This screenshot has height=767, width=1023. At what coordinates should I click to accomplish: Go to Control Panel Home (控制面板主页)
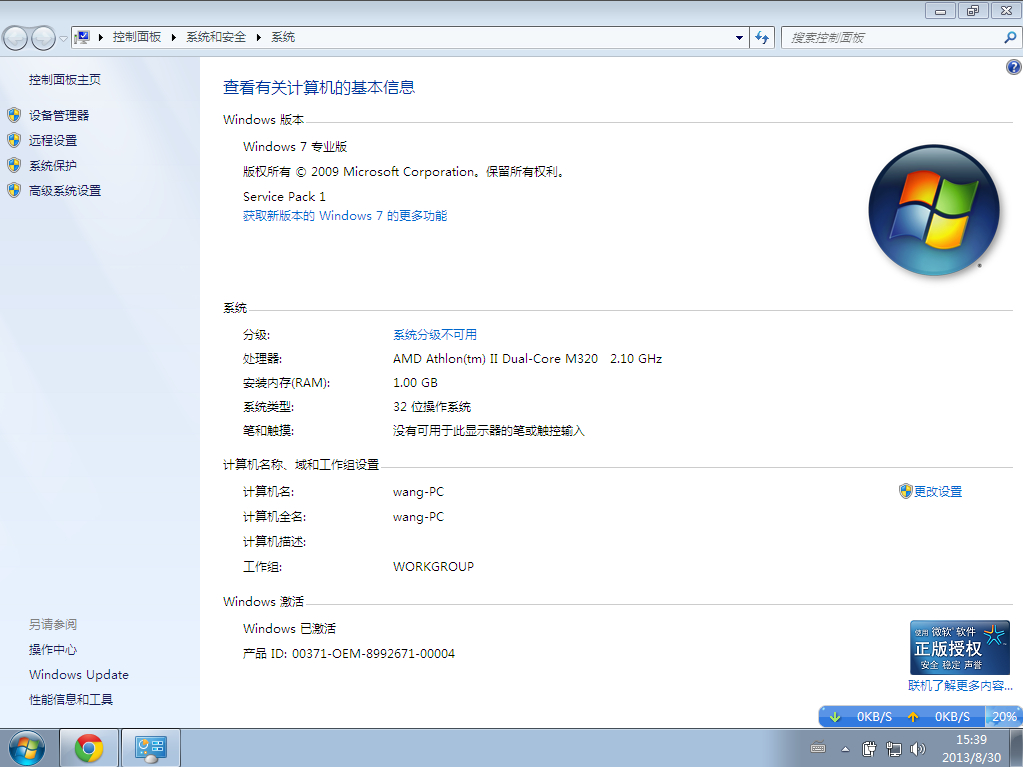click(65, 80)
